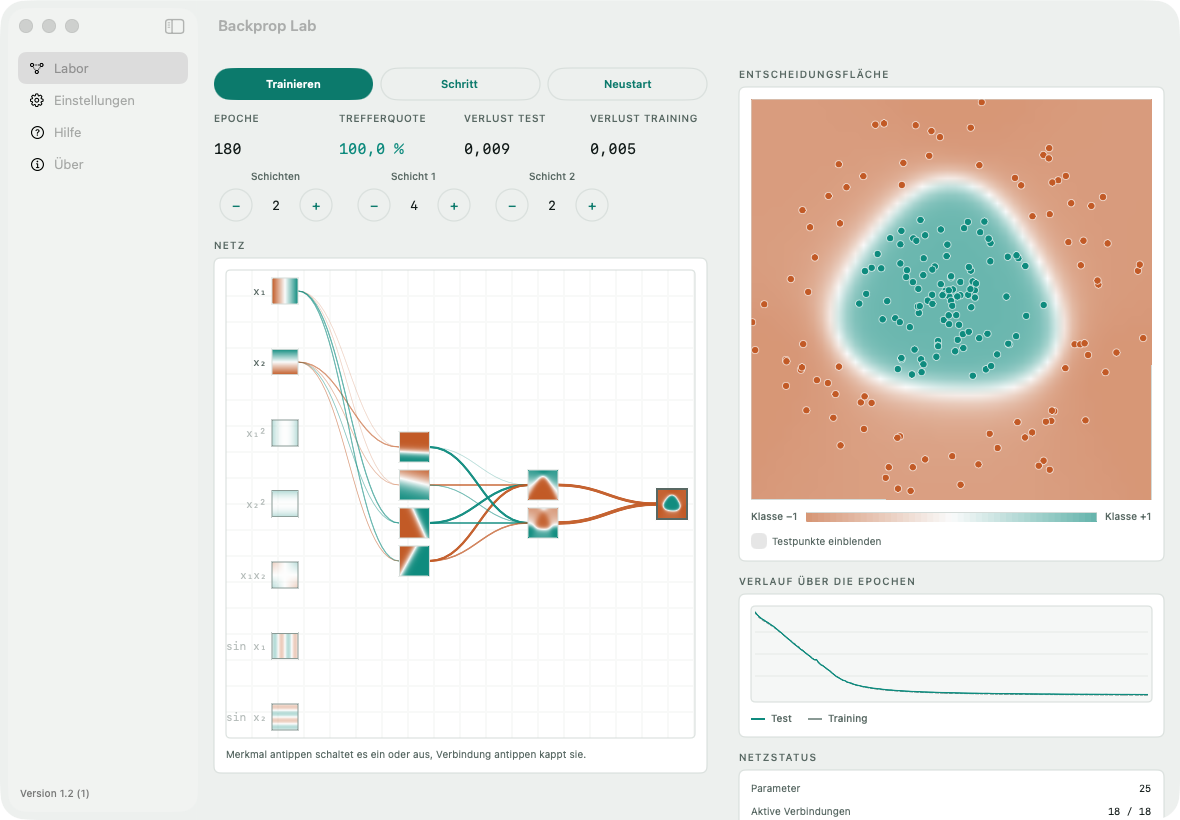Increase Schicht 1 neurons with plus
The width and height of the screenshot is (1180, 820).
(454, 205)
